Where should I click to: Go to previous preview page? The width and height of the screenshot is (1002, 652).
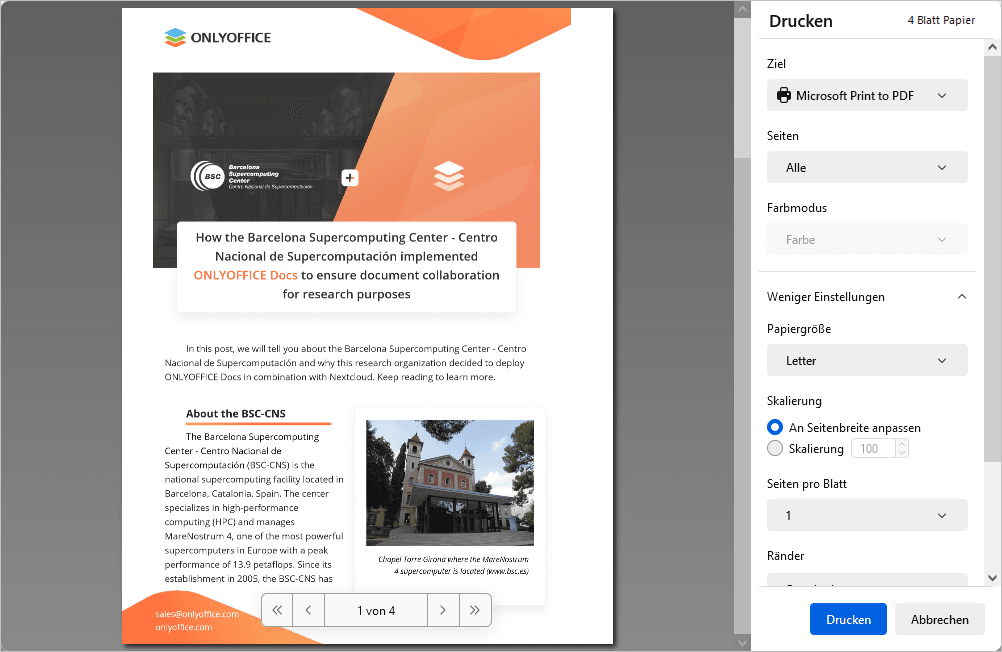[309, 610]
